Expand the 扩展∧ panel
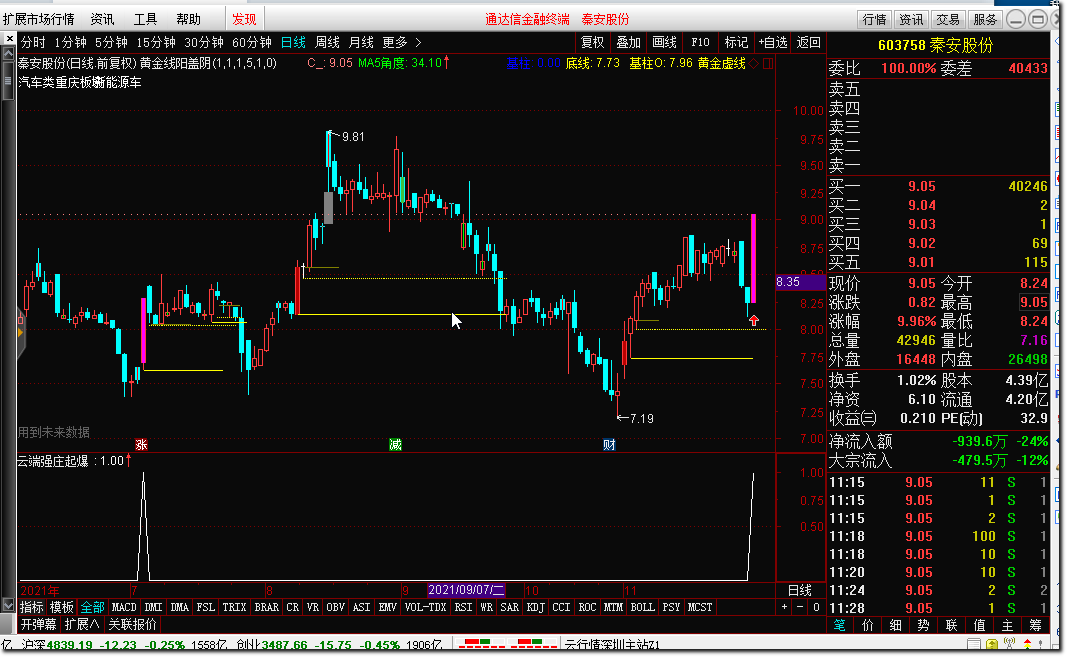Viewport: 1068px width, 657px height. click(x=82, y=624)
